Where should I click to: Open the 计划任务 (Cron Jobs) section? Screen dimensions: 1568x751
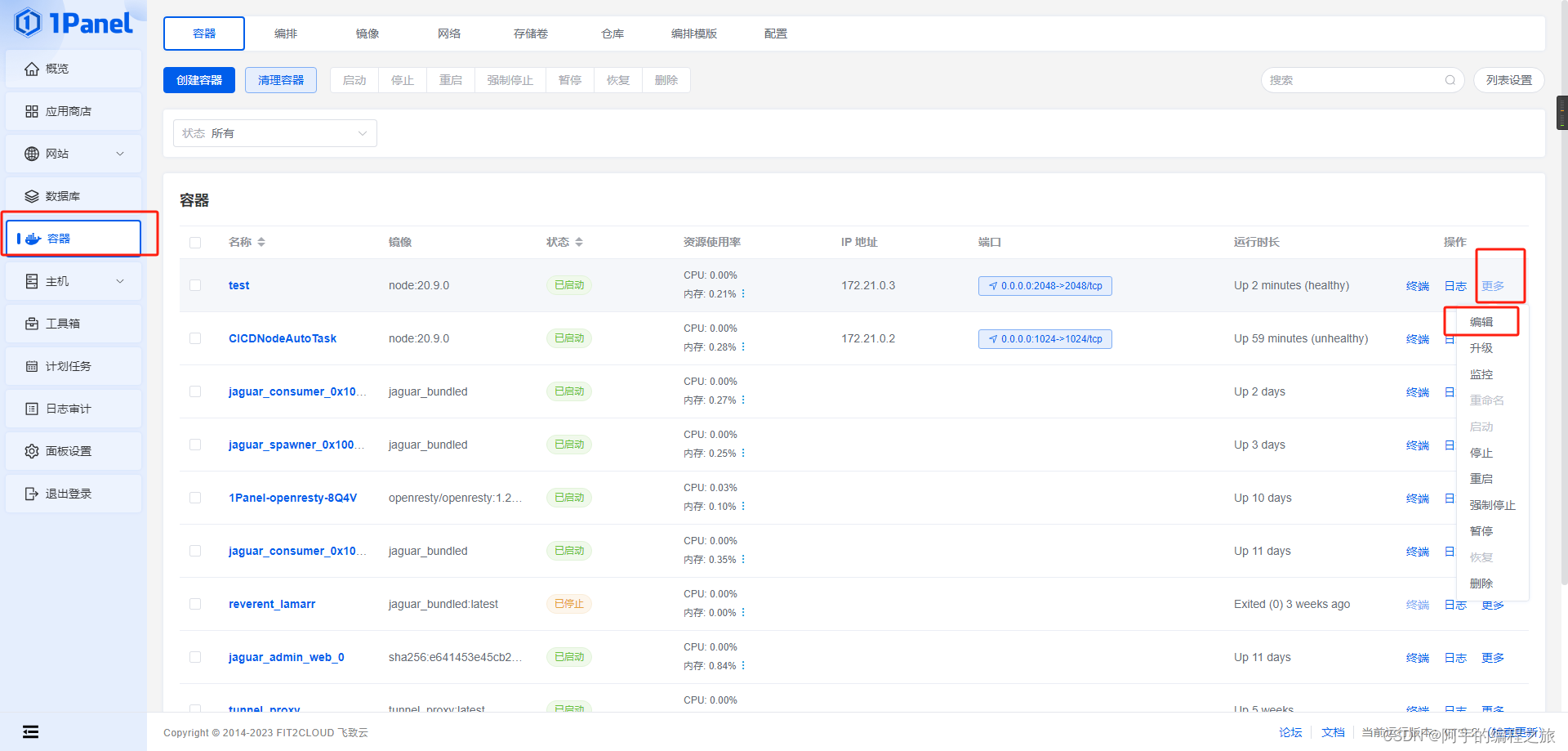[x=73, y=365]
